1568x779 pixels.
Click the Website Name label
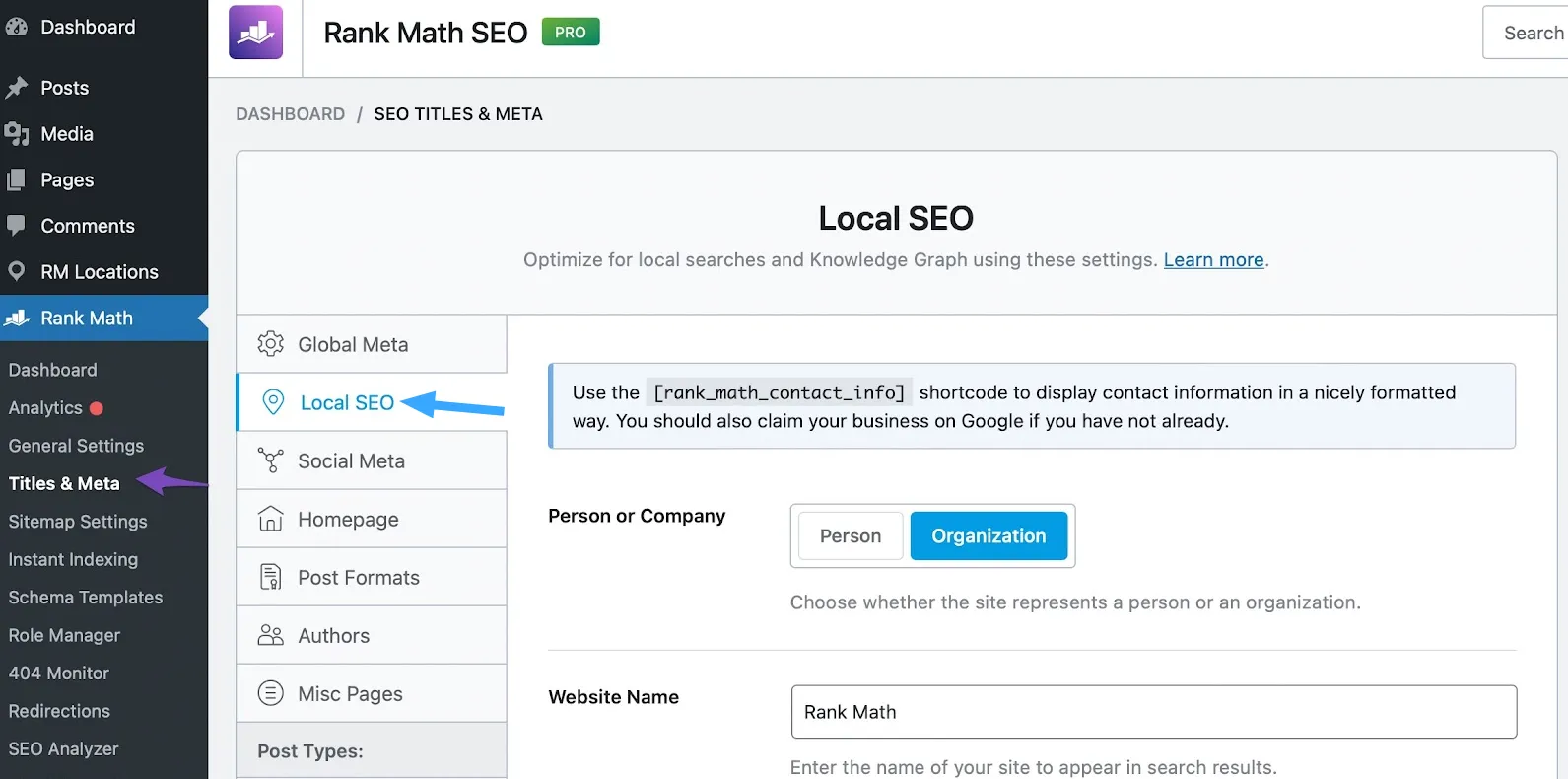pos(613,697)
